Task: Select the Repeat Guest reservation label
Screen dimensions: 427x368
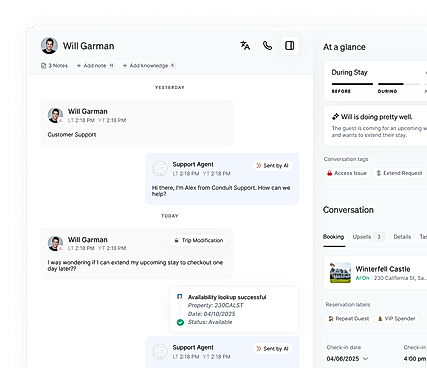Action: (x=349, y=319)
